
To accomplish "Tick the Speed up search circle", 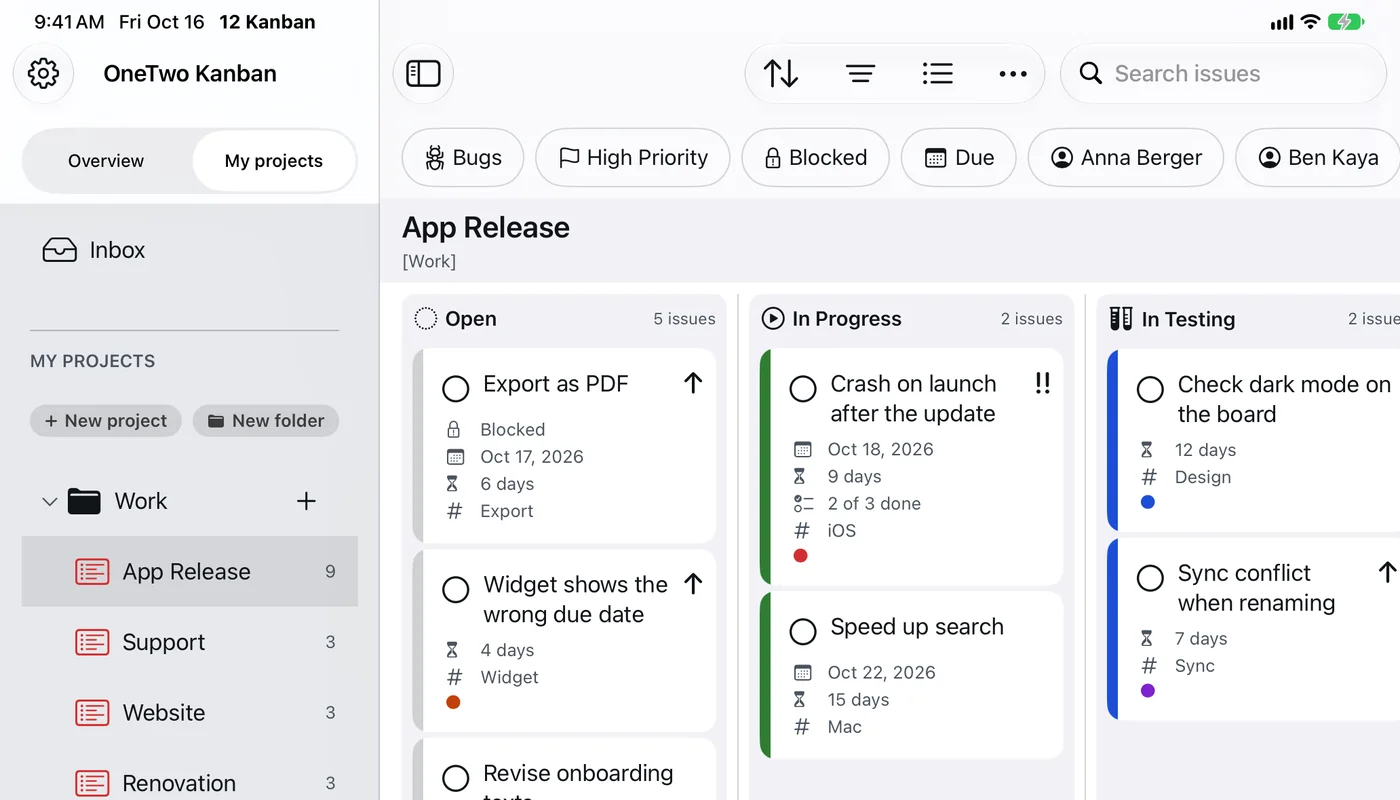I will pyautogui.click(x=803, y=631).
